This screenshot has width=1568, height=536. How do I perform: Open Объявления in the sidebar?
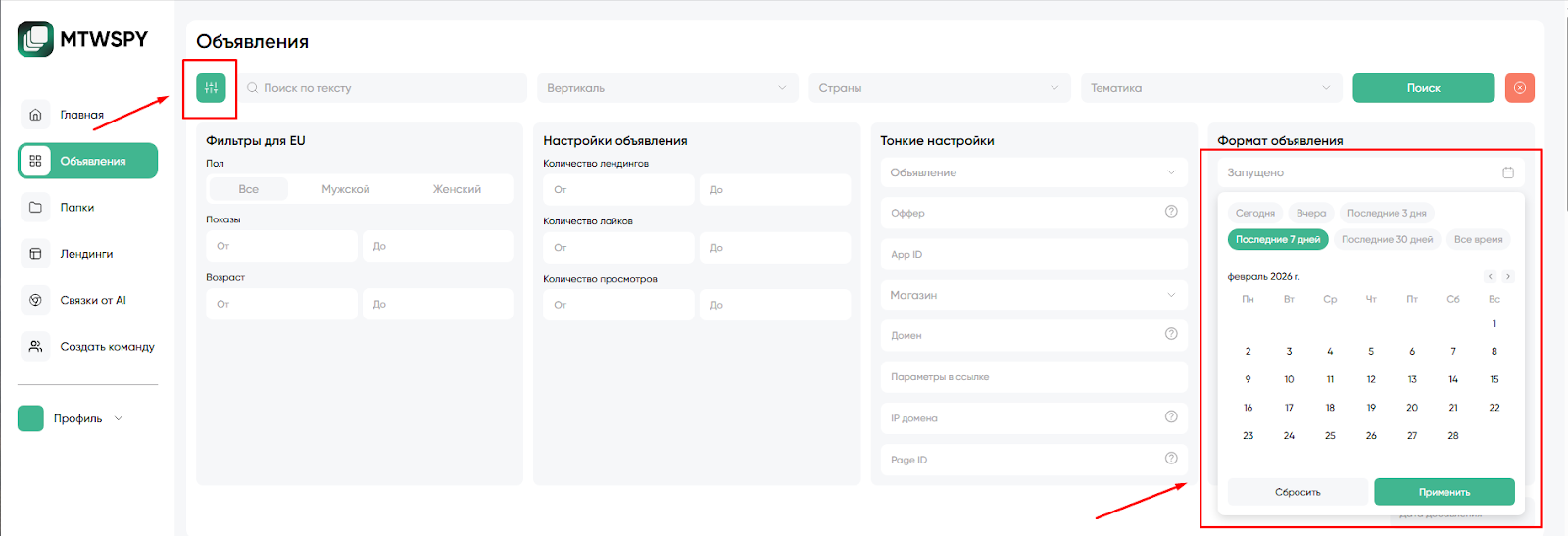click(88, 161)
